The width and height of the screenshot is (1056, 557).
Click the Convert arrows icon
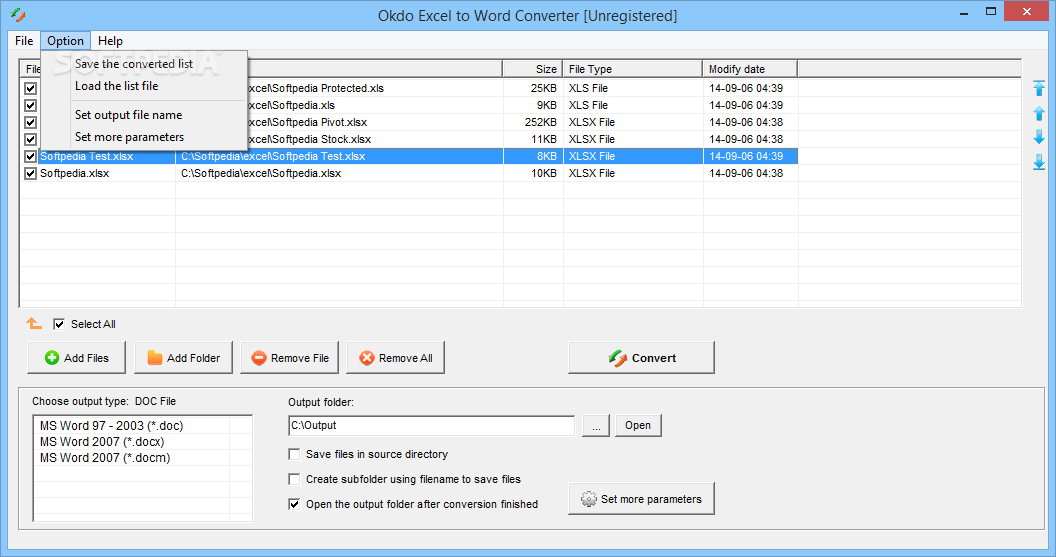coord(618,358)
